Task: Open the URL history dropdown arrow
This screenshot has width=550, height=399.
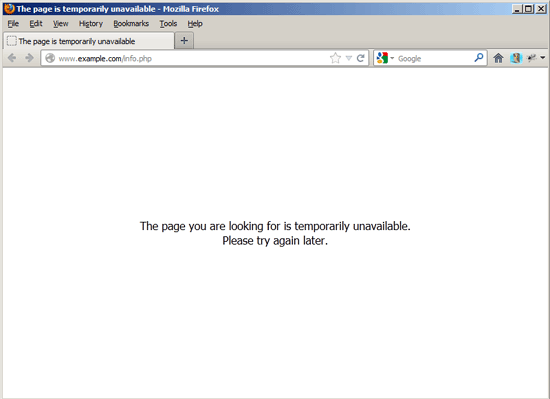Action: [x=349, y=58]
